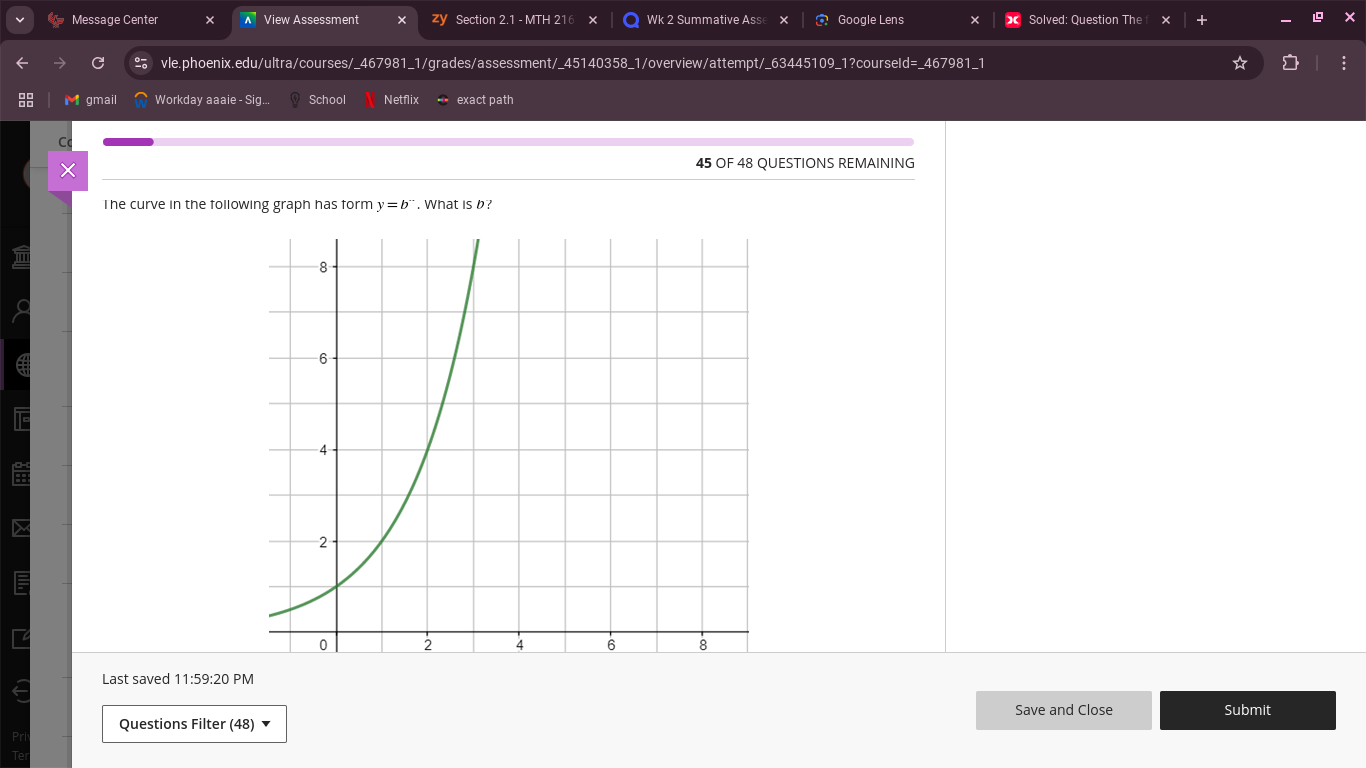Open the profile sidebar icon
1366x768 pixels.
coord(20,311)
